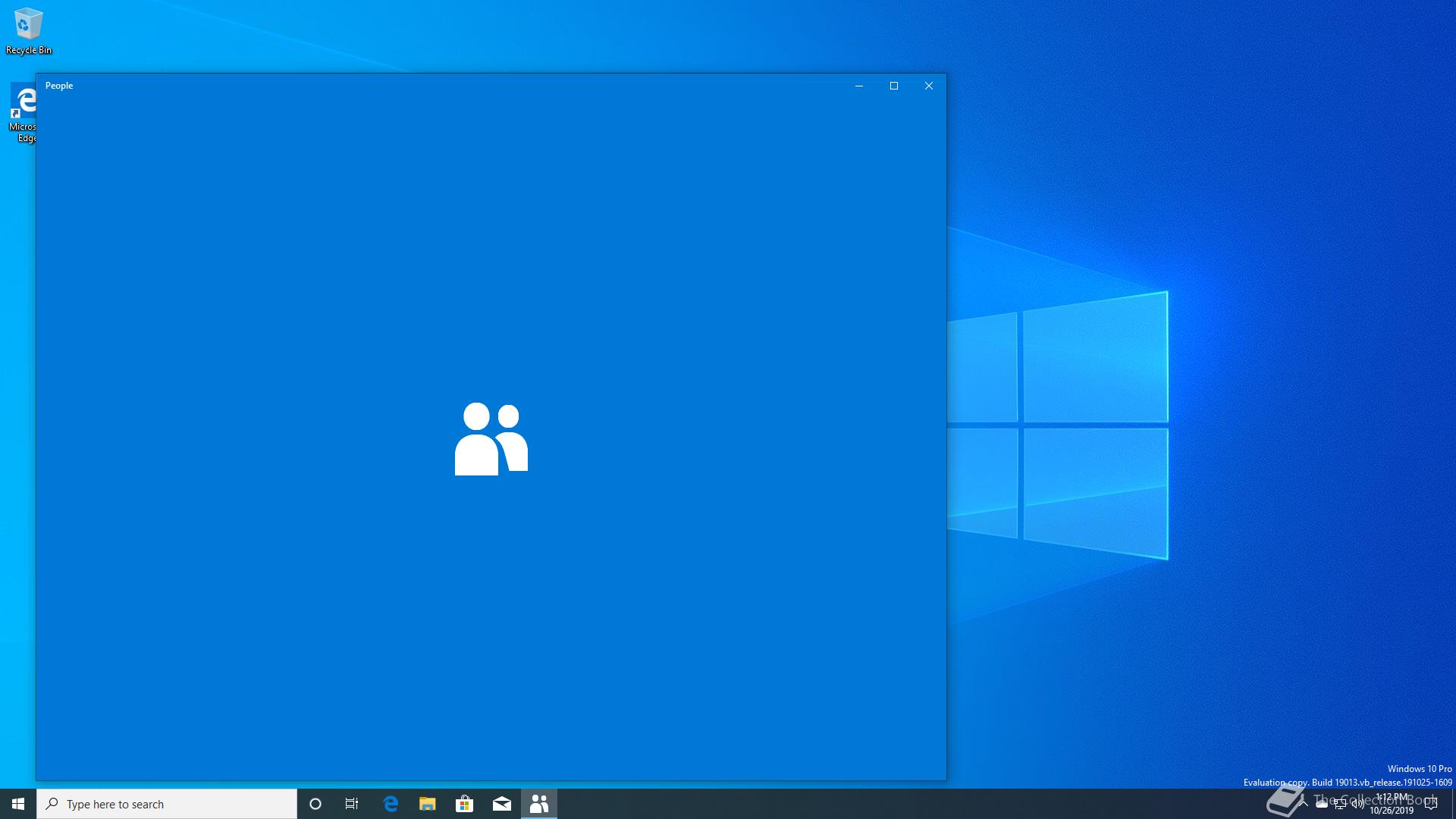Image resolution: width=1456 pixels, height=819 pixels.
Task: Open the Action Center notifications icon
Action: click(x=1431, y=804)
